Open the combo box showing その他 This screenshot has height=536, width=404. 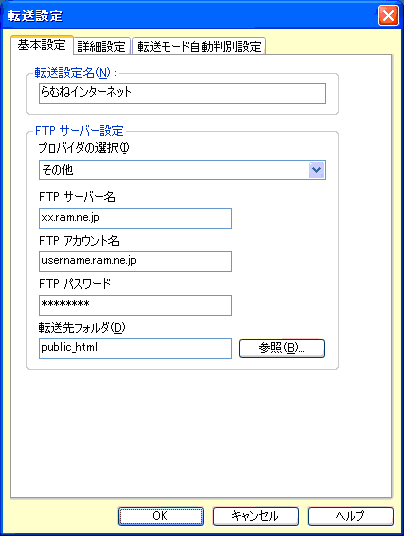click(x=182, y=170)
